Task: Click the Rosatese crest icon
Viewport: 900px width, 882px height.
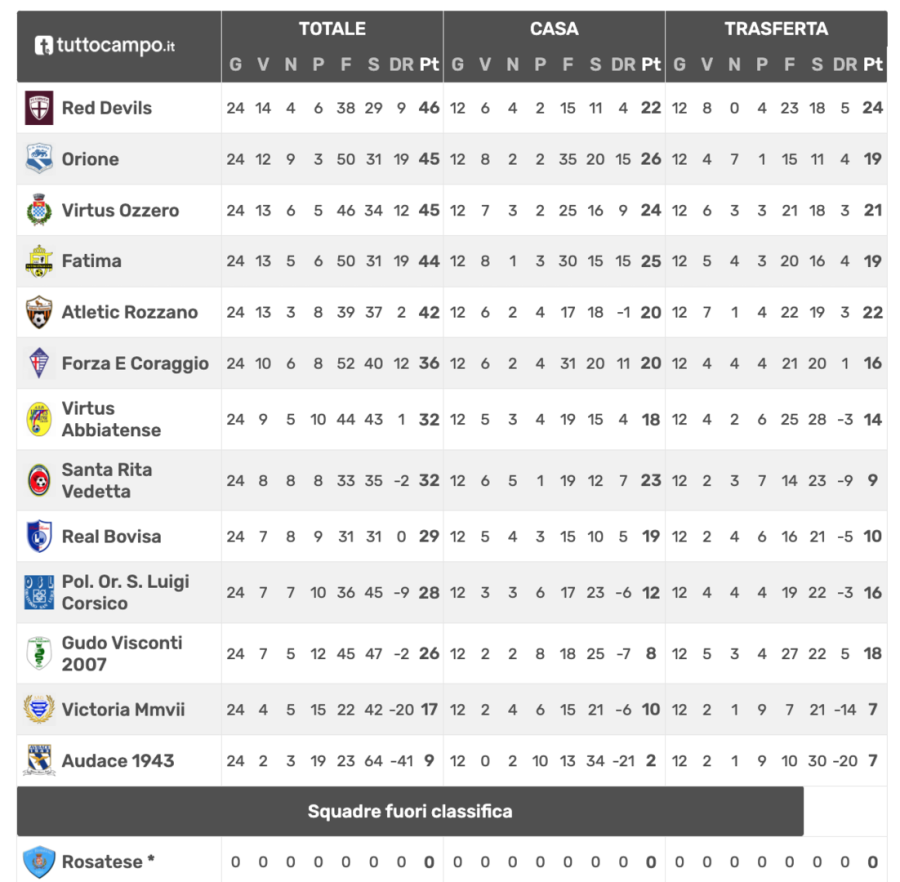Action: tap(39, 861)
